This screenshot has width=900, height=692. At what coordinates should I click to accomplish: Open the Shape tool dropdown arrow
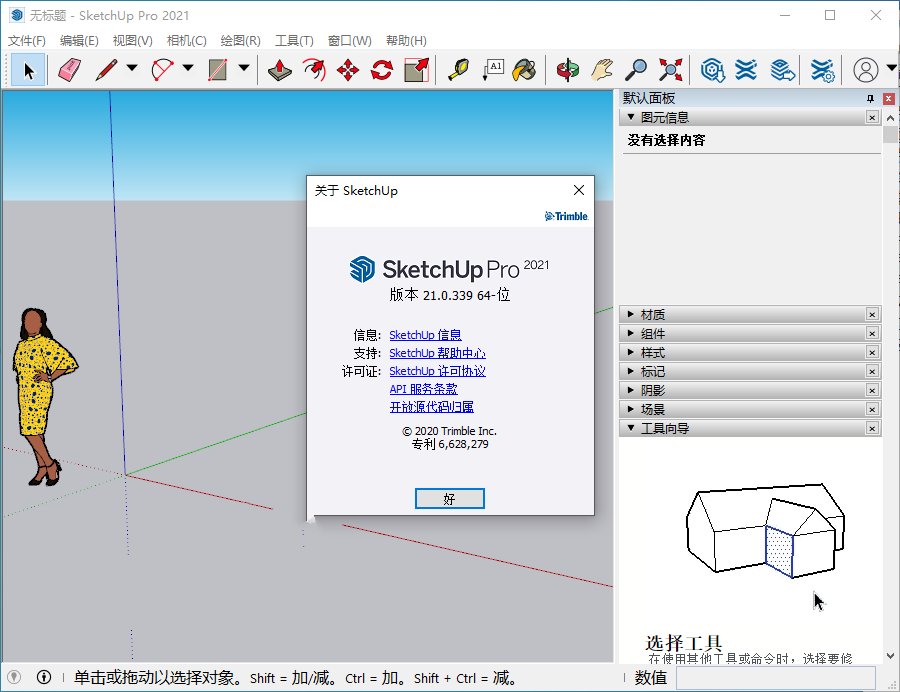(x=244, y=68)
